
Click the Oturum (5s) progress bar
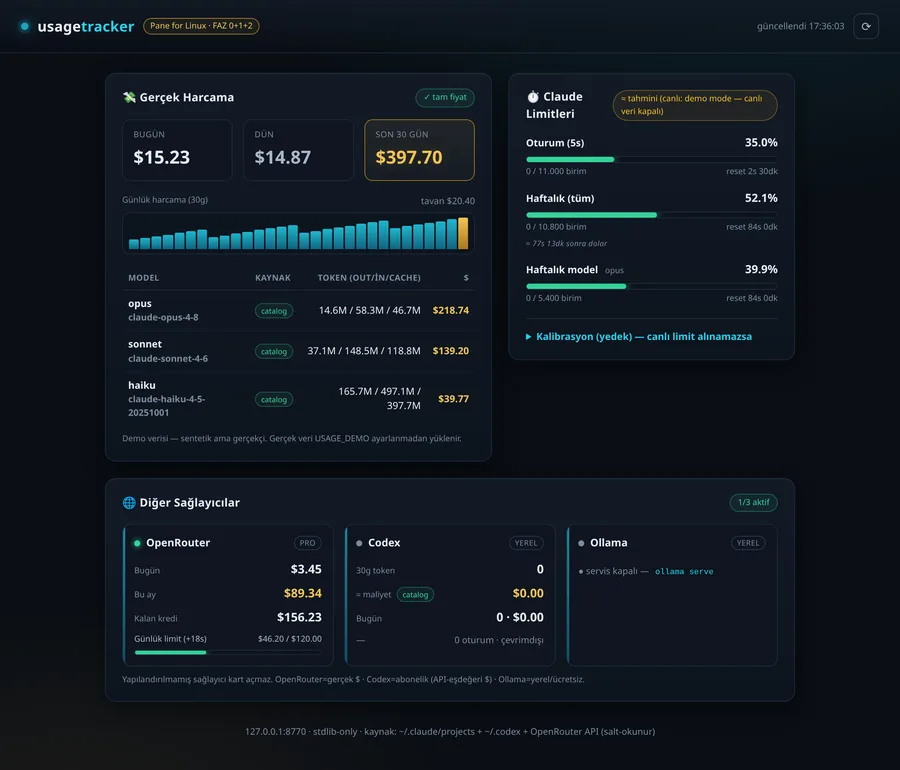point(651,160)
